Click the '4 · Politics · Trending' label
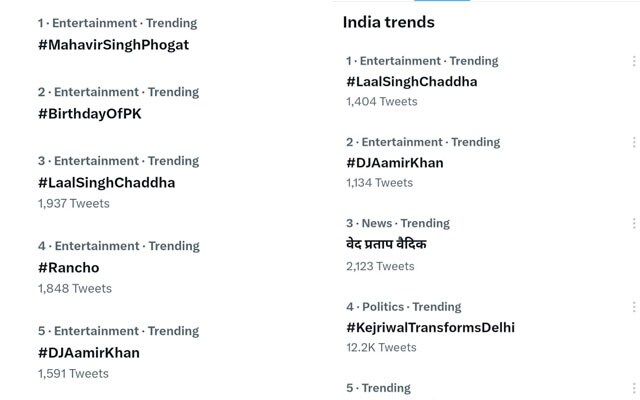Screen dimensions: 640x400 (404, 307)
